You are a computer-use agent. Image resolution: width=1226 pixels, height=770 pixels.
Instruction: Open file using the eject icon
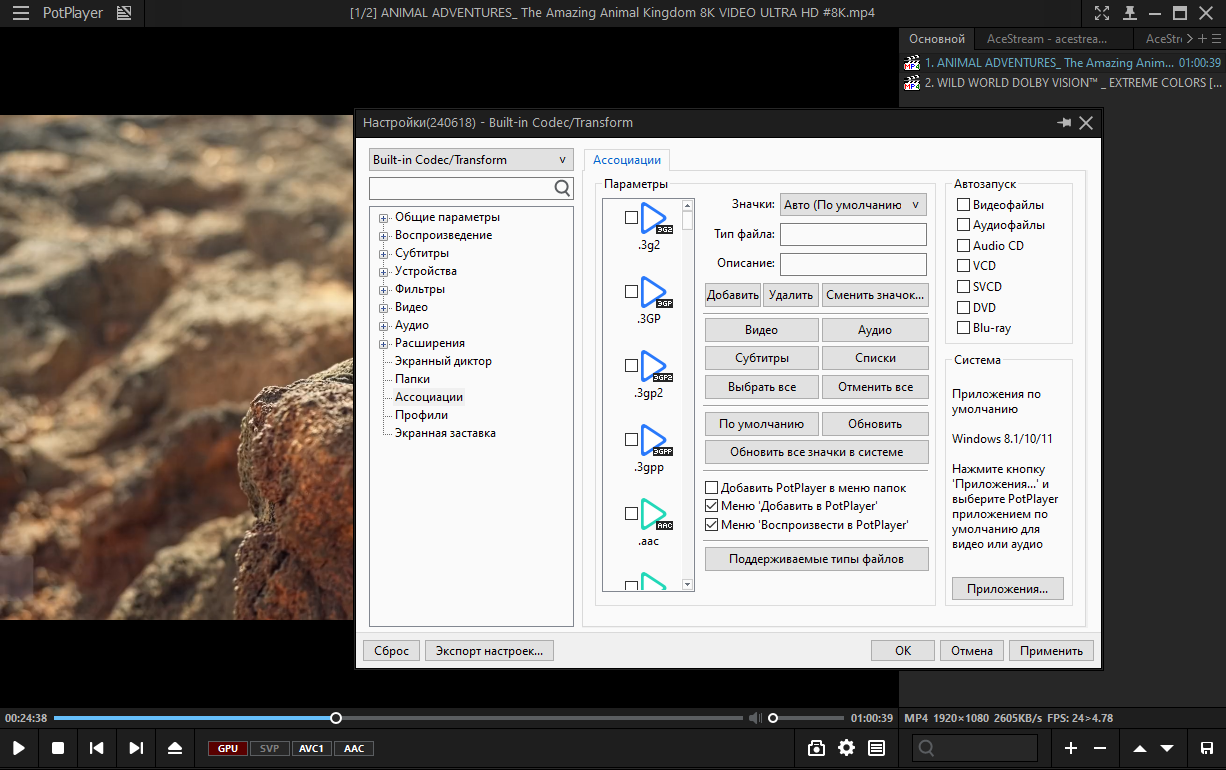175,748
